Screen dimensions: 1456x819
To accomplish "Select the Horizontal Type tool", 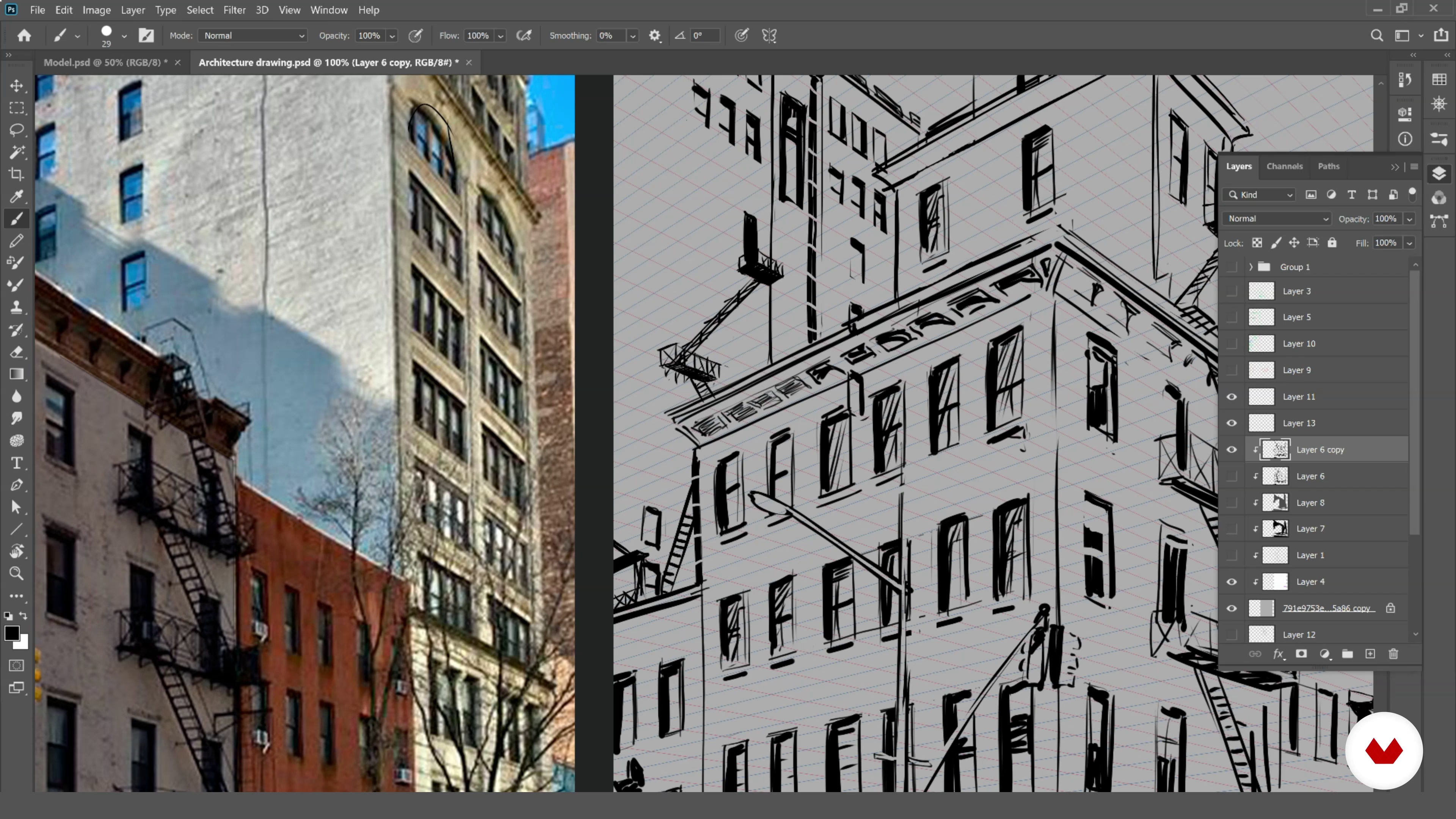I will pyautogui.click(x=16, y=463).
